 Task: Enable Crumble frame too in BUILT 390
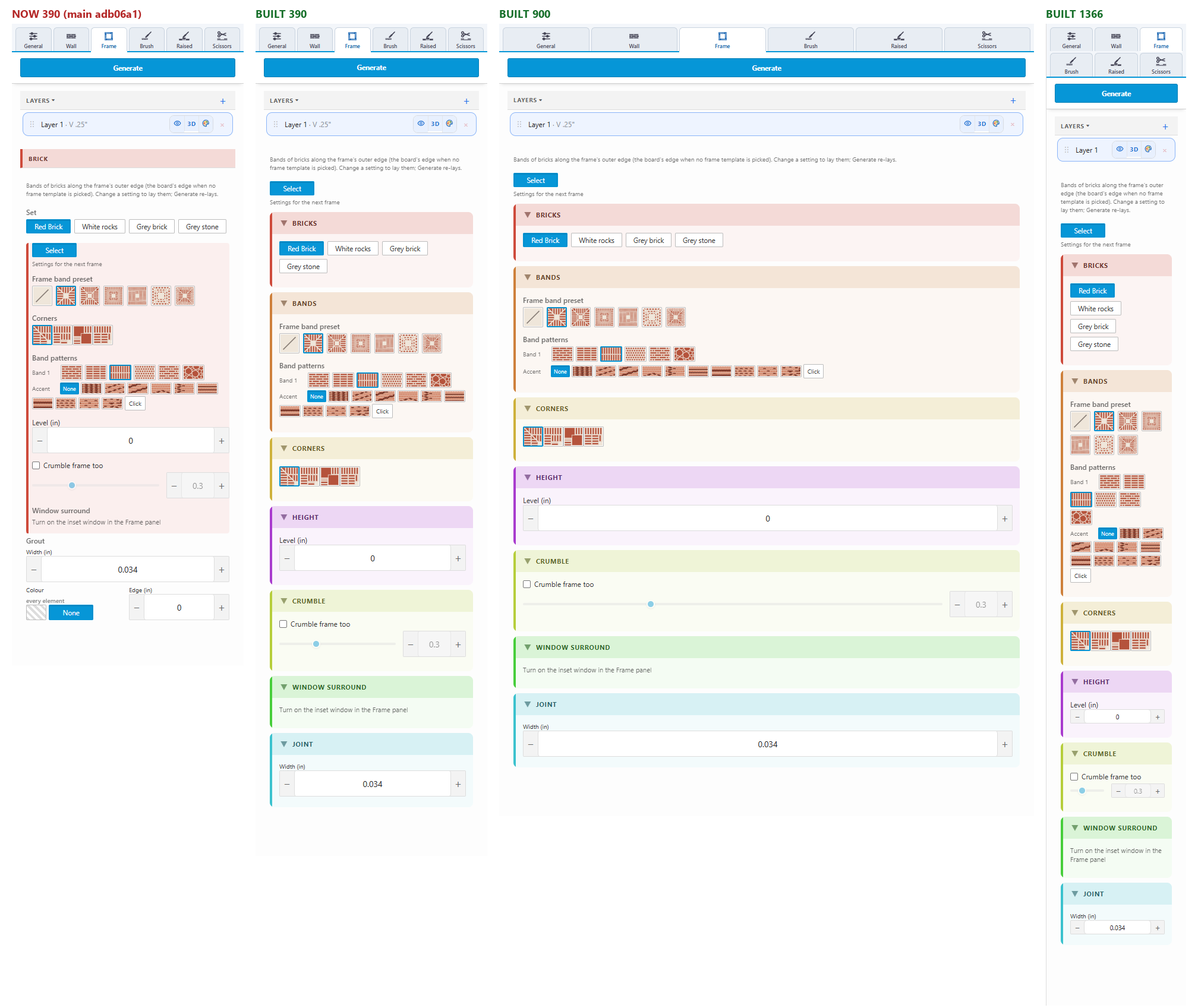tap(283, 624)
